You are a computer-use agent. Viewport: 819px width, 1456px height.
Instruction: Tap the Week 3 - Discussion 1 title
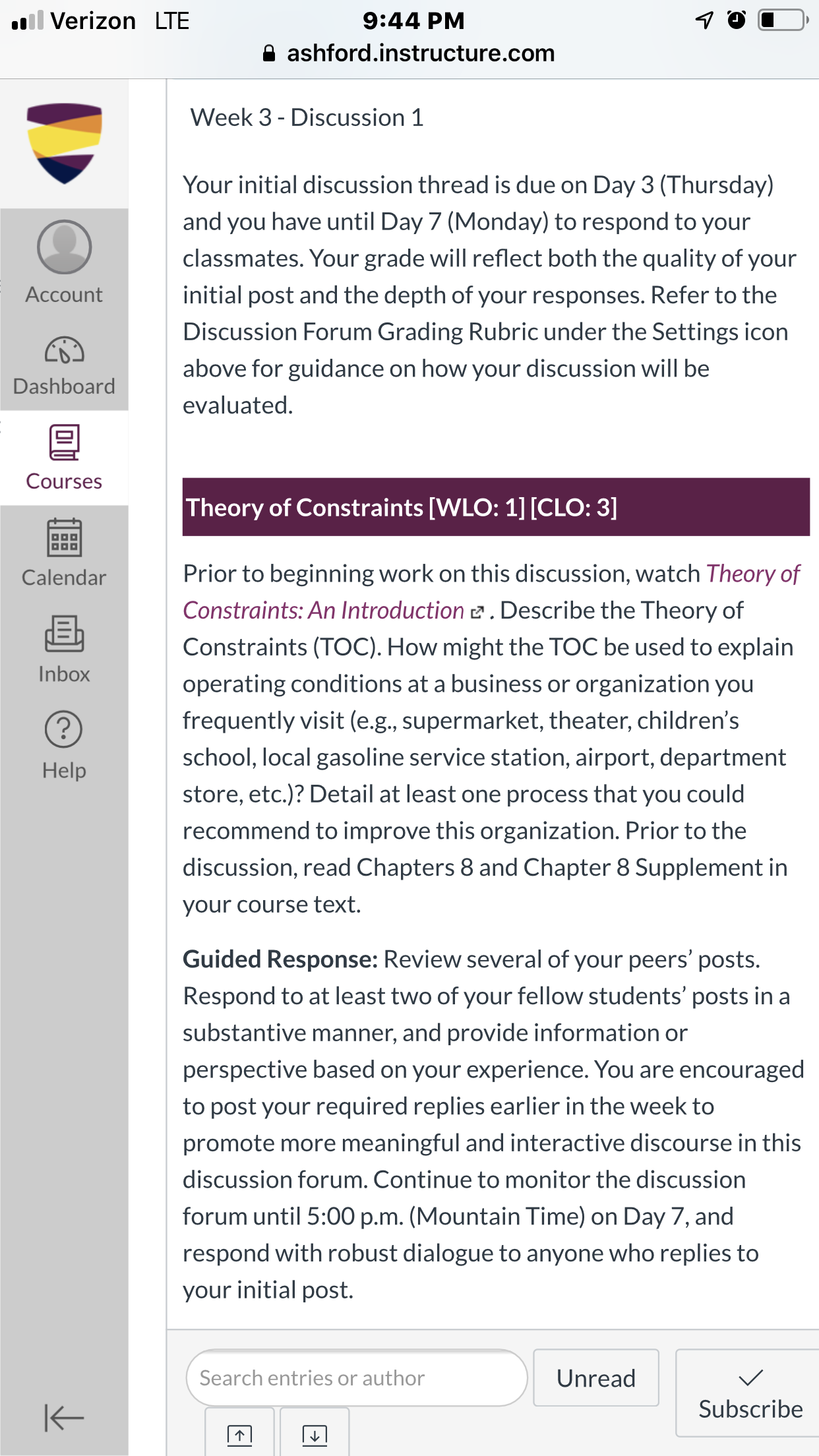[x=307, y=117]
